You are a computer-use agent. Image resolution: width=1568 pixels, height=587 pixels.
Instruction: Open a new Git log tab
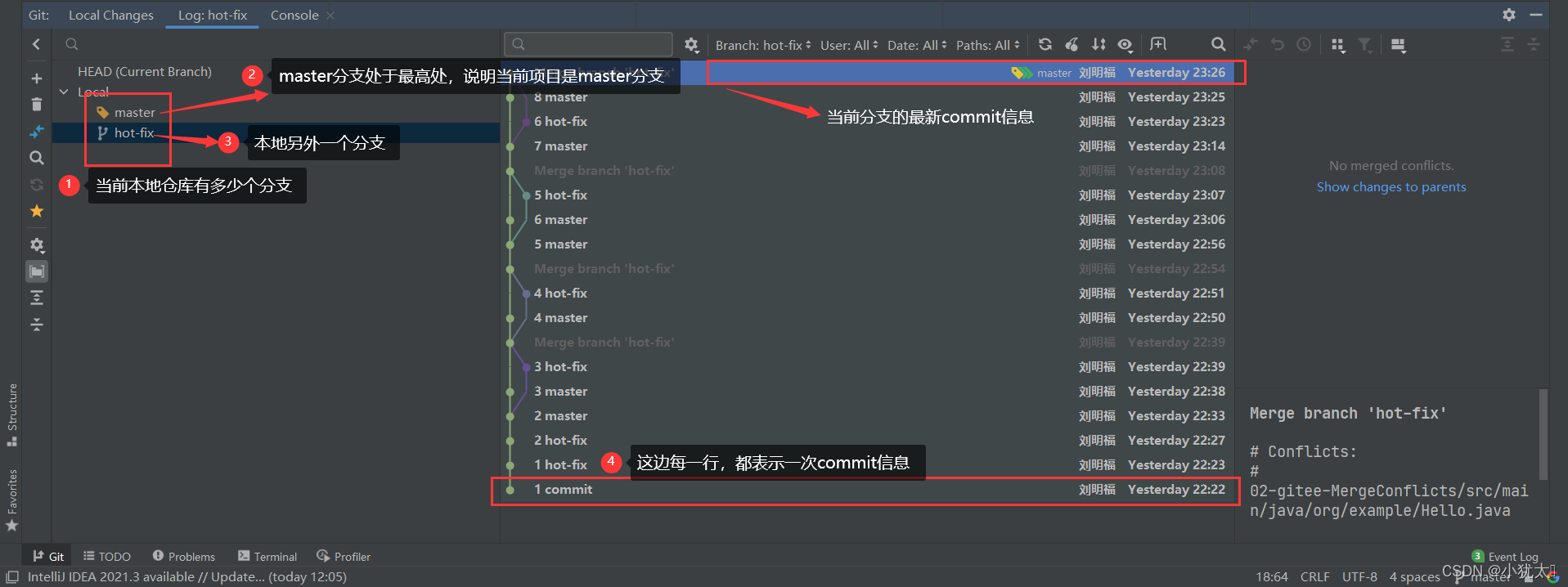1158,44
